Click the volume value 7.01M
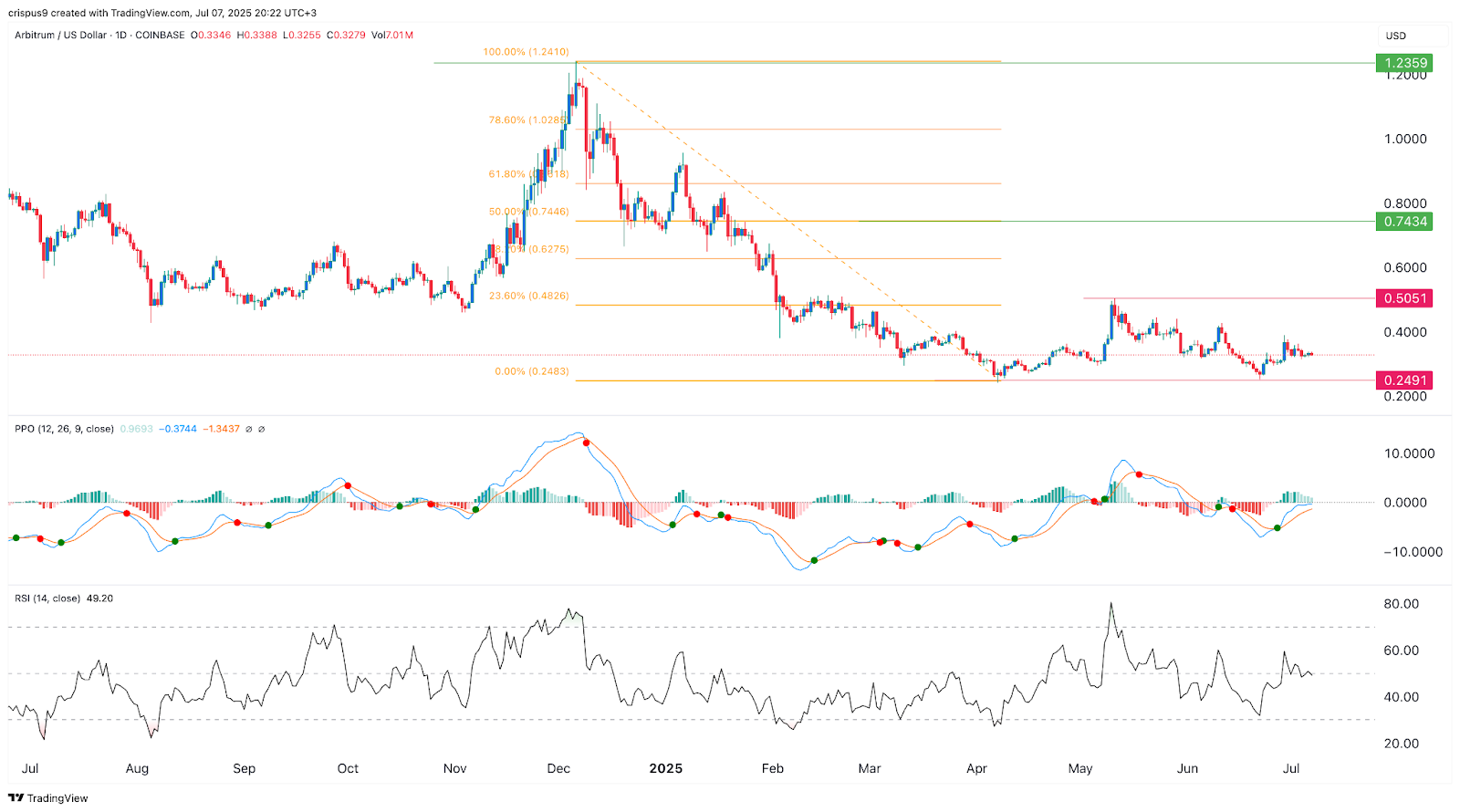1460x812 pixels. point(399,36)
